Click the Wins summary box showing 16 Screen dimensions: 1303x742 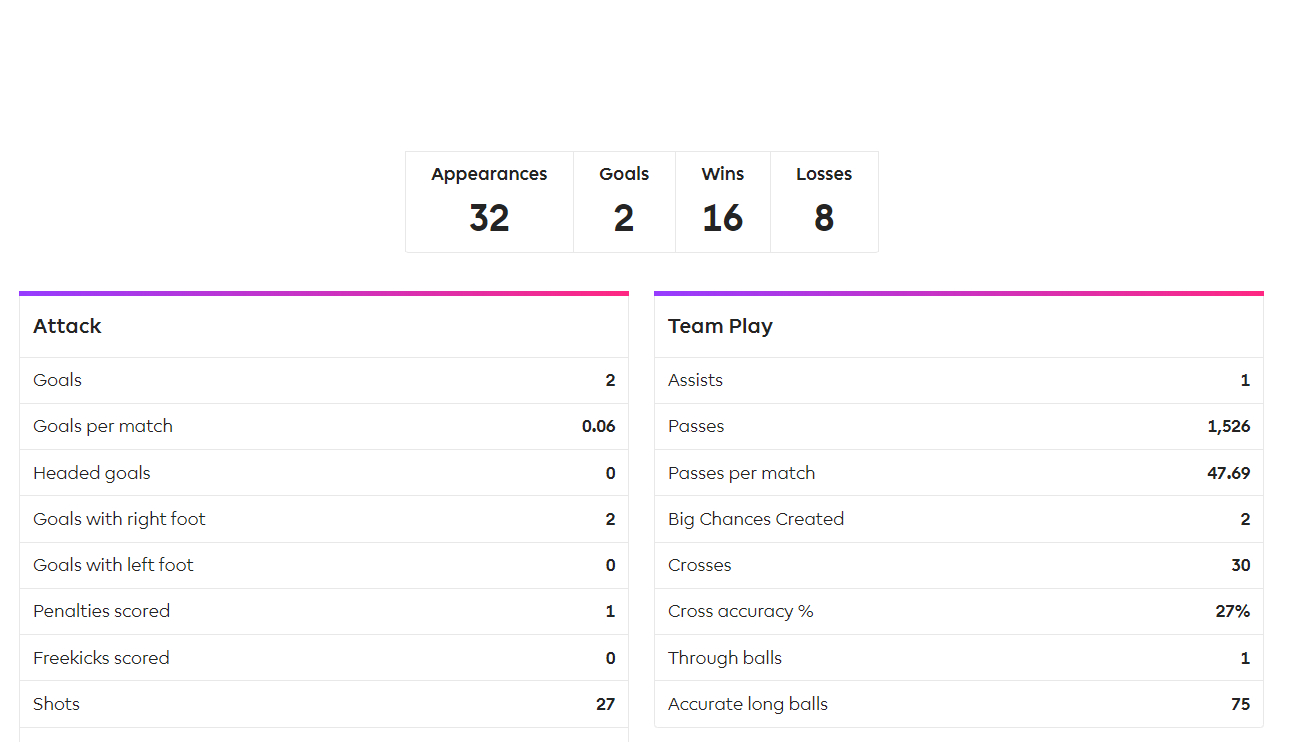tap(722, 202)
